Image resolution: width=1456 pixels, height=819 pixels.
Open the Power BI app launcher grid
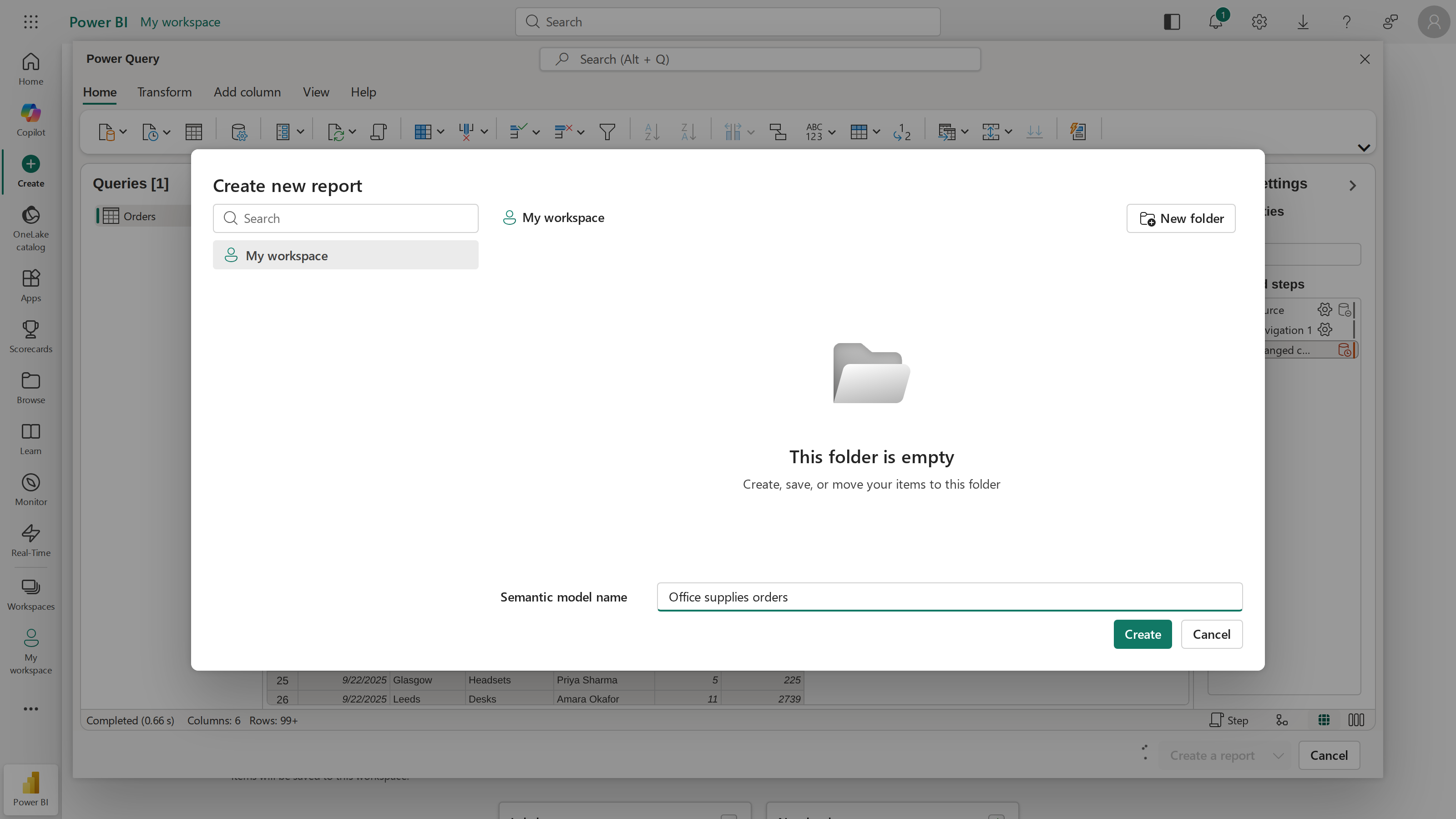pos(31,22)
